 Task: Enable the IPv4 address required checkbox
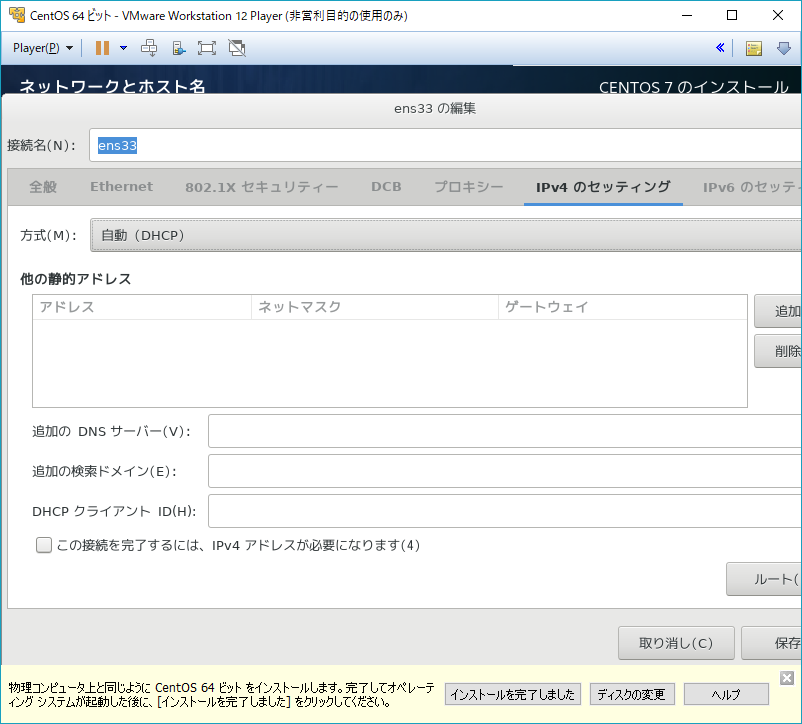(x=44, y=545)
